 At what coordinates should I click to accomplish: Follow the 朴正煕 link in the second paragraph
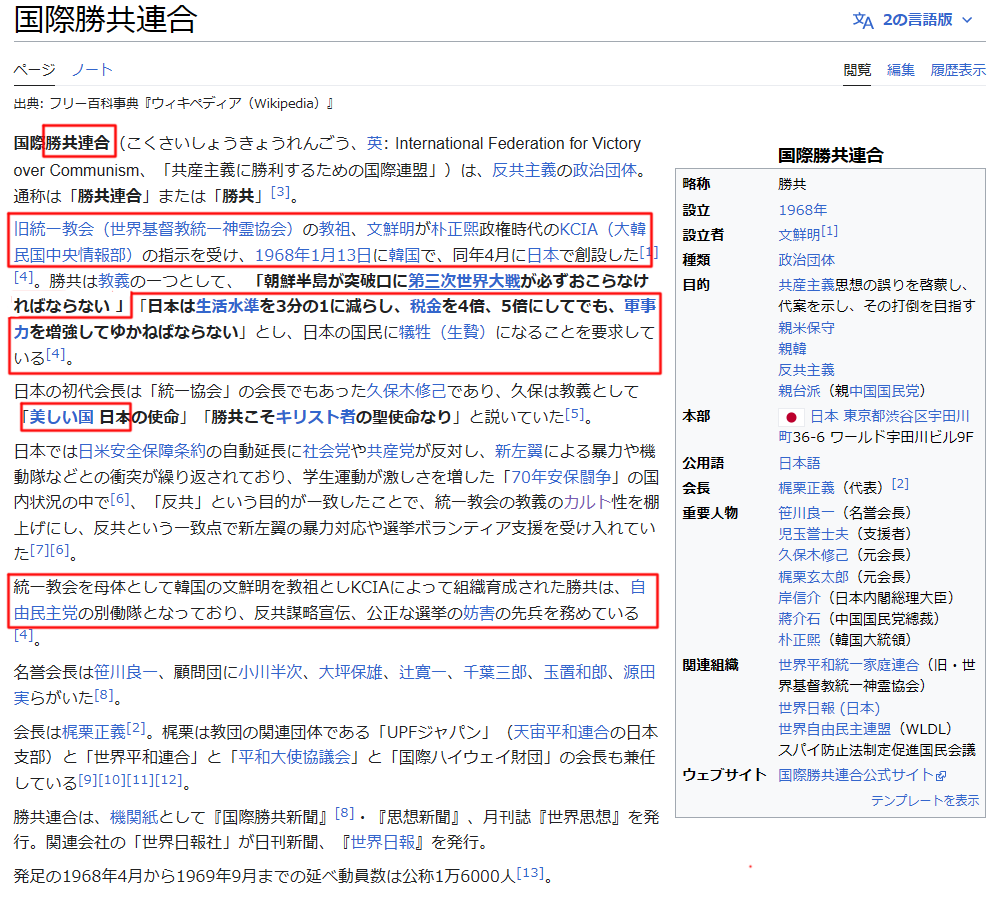pyautogui.click(x=454, y=229)
